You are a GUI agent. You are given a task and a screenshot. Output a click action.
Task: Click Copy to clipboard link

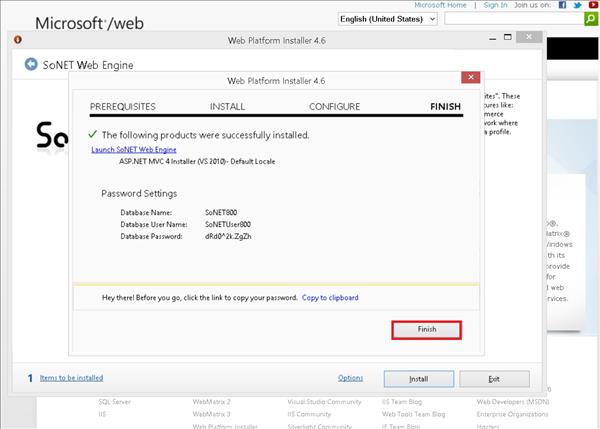point(330,298)
